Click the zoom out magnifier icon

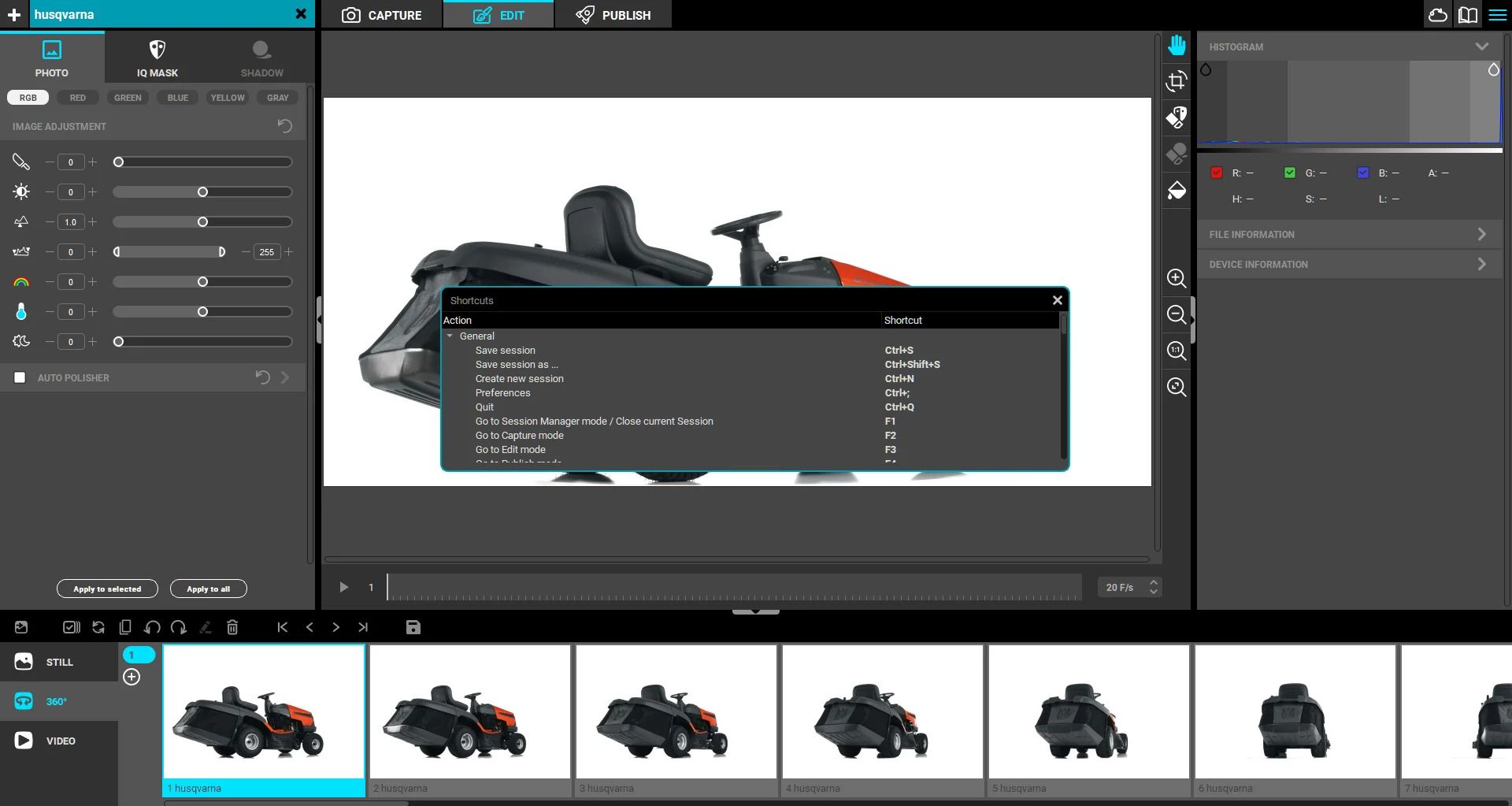[1177, 314]
